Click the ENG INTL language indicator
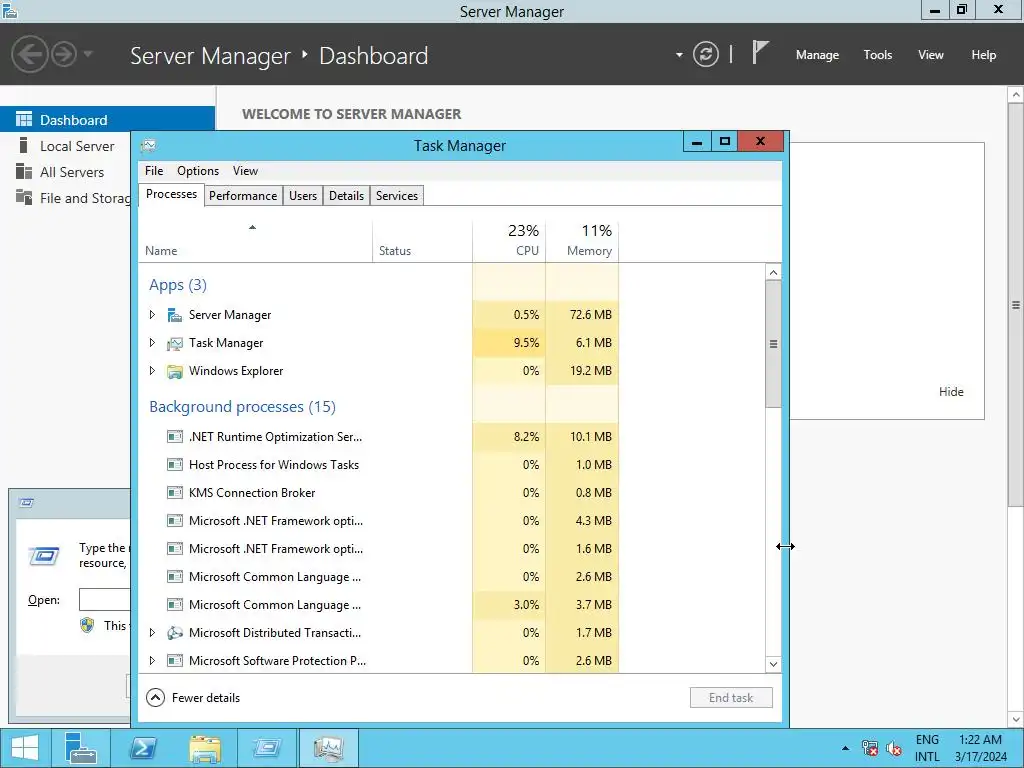This screenshot has width=1024, height=768. 927,748
